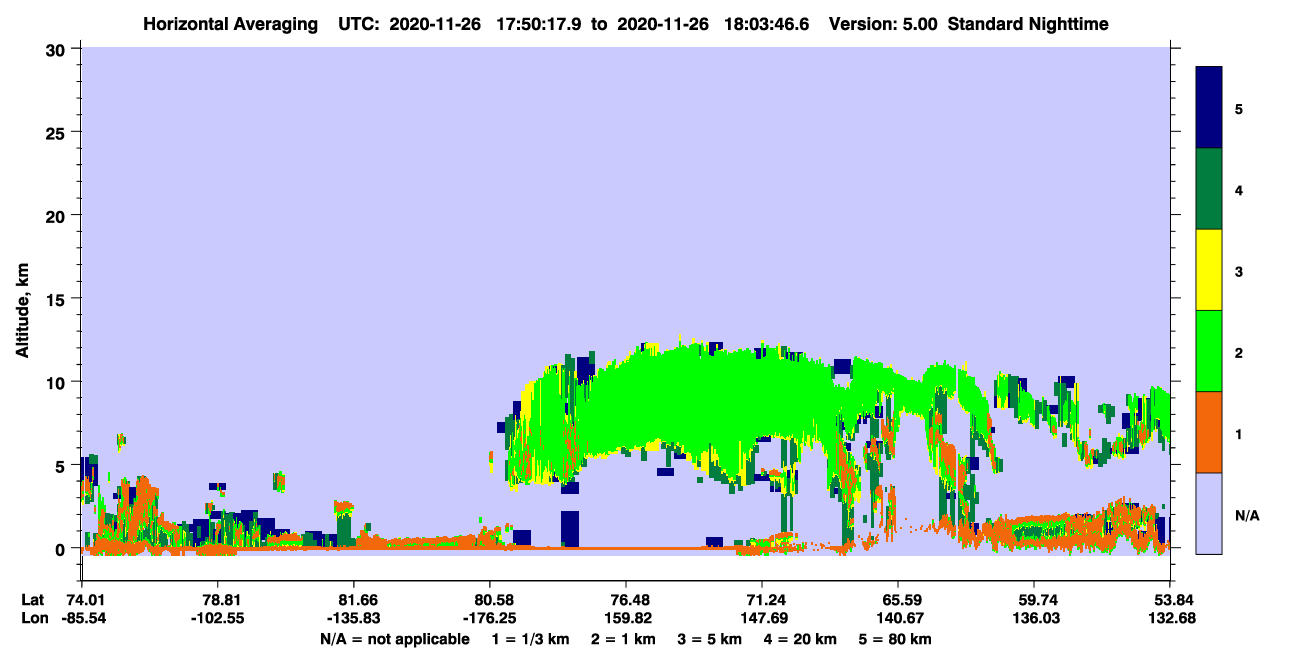Viewport: 1300px width, 667px height.
Task: Click longitude value -85.54
Action: [82, 619]
